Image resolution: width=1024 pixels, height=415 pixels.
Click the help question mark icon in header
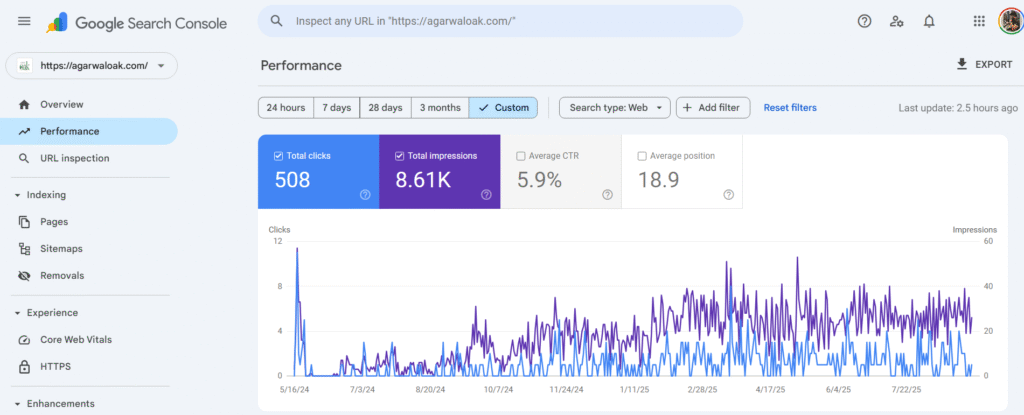click(865, 21)
